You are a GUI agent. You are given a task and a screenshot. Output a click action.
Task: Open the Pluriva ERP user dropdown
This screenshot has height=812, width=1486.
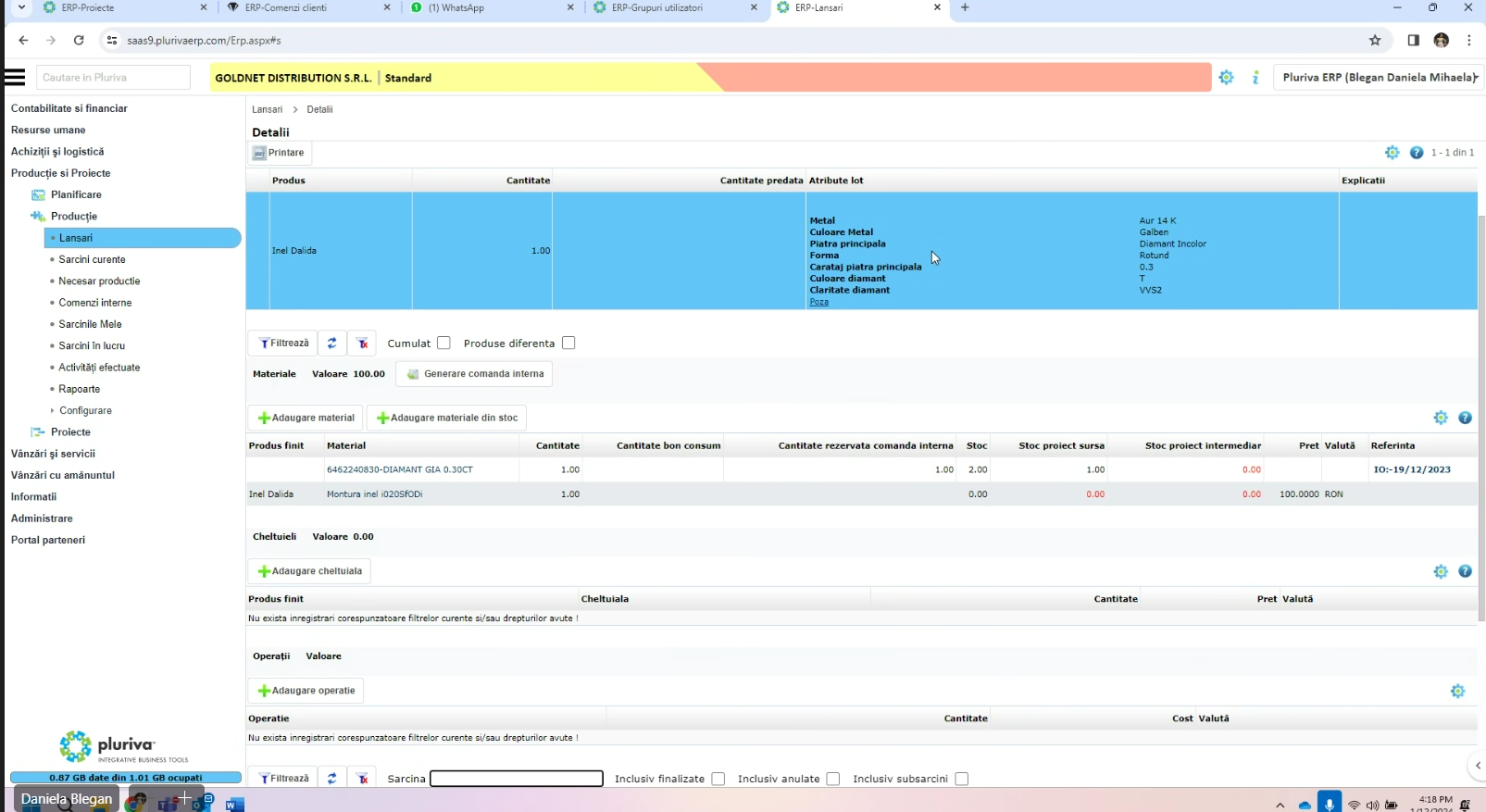coord(1378,78)
